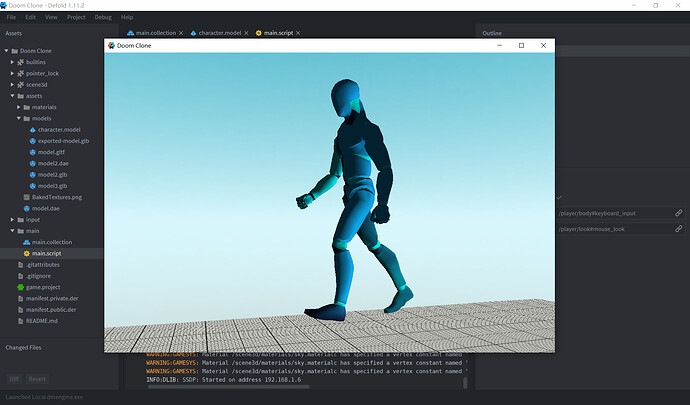Collapse the models folder

click(x=20, y=119)
